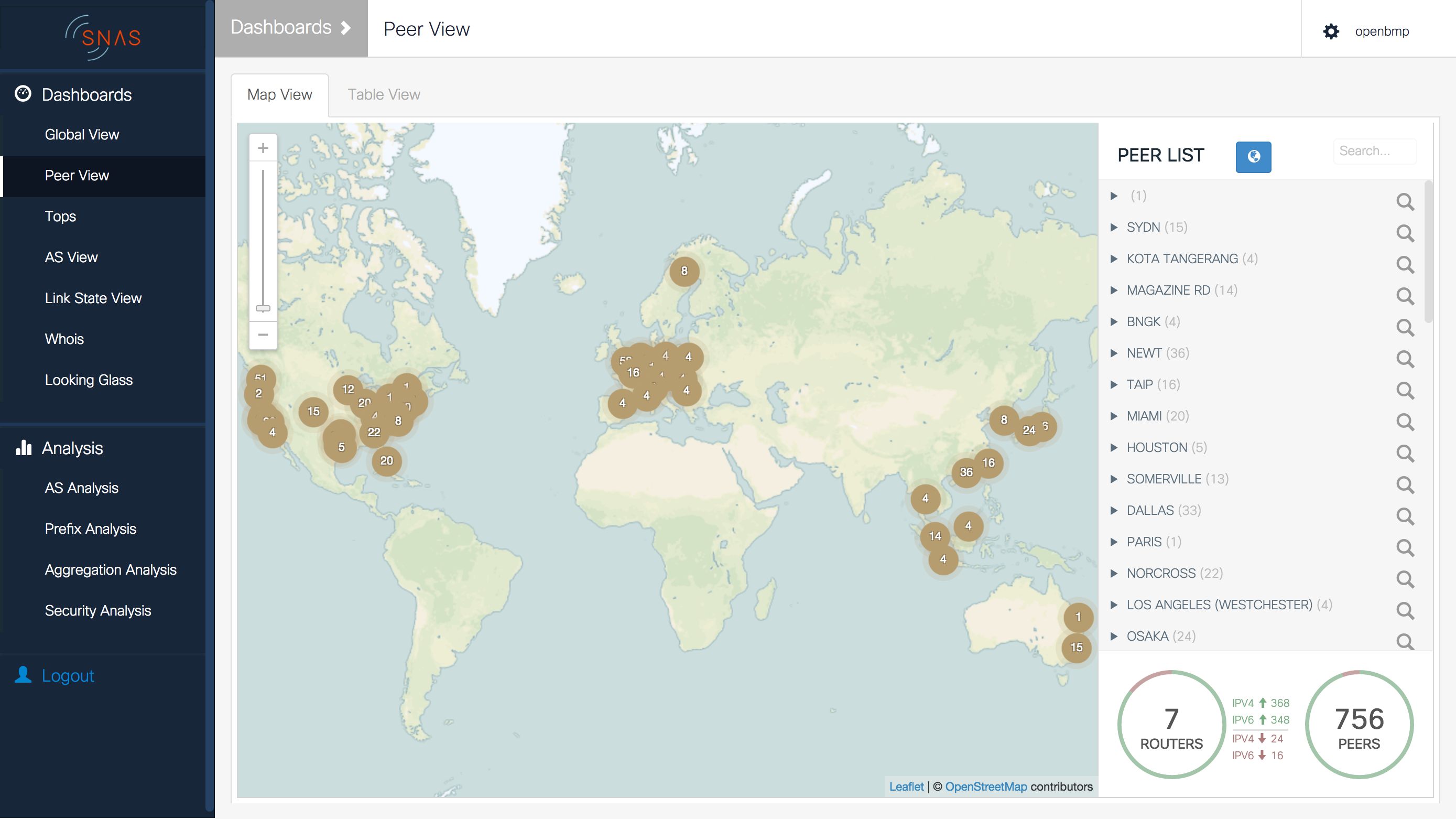The width and height of the screenshot is (1456, 819).
Task: Click the 756 Peers circle gauge
Action: click(1359, 725)
